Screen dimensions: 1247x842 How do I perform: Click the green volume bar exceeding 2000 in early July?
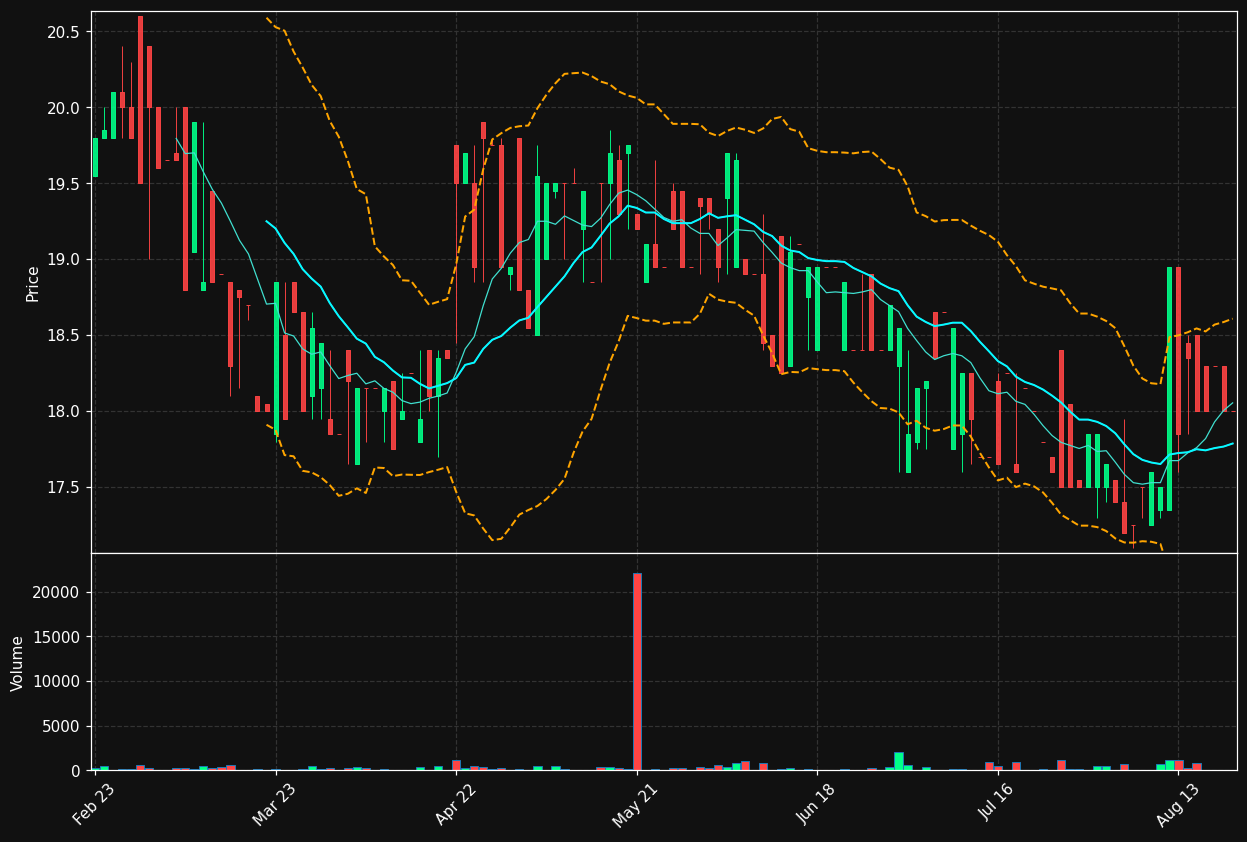(899, 761)
